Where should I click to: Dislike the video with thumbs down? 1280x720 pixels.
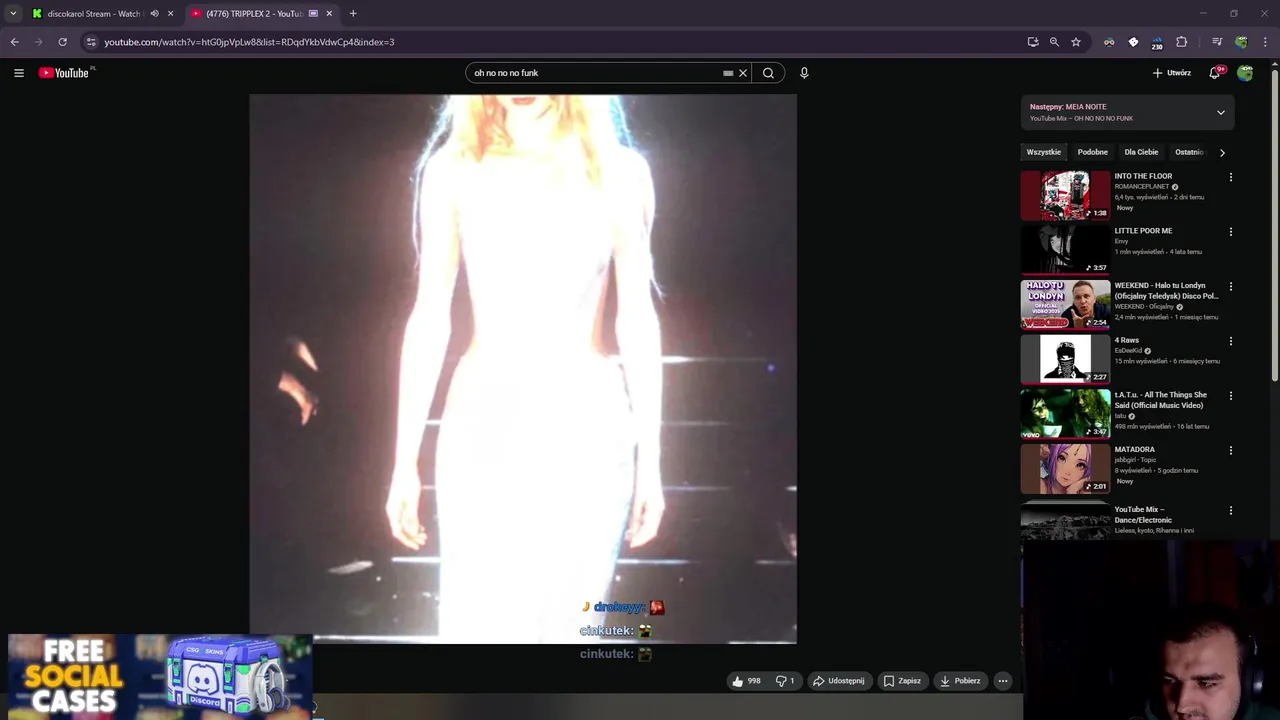point(785,681)
